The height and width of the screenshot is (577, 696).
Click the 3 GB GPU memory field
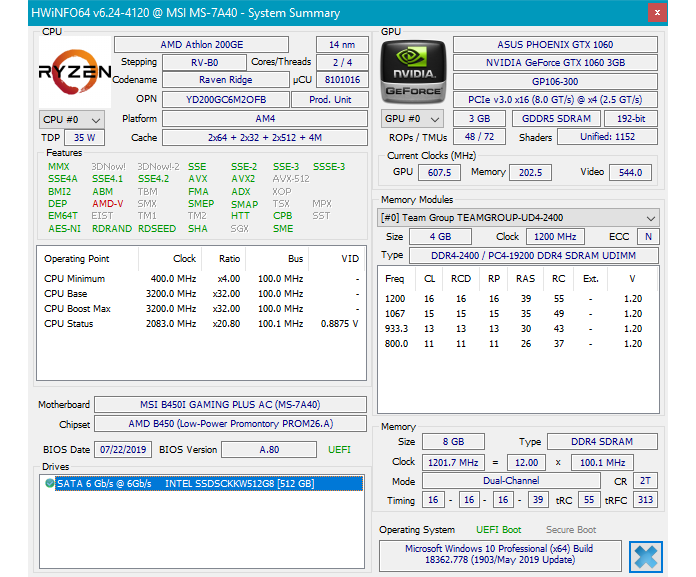(479, 119)
